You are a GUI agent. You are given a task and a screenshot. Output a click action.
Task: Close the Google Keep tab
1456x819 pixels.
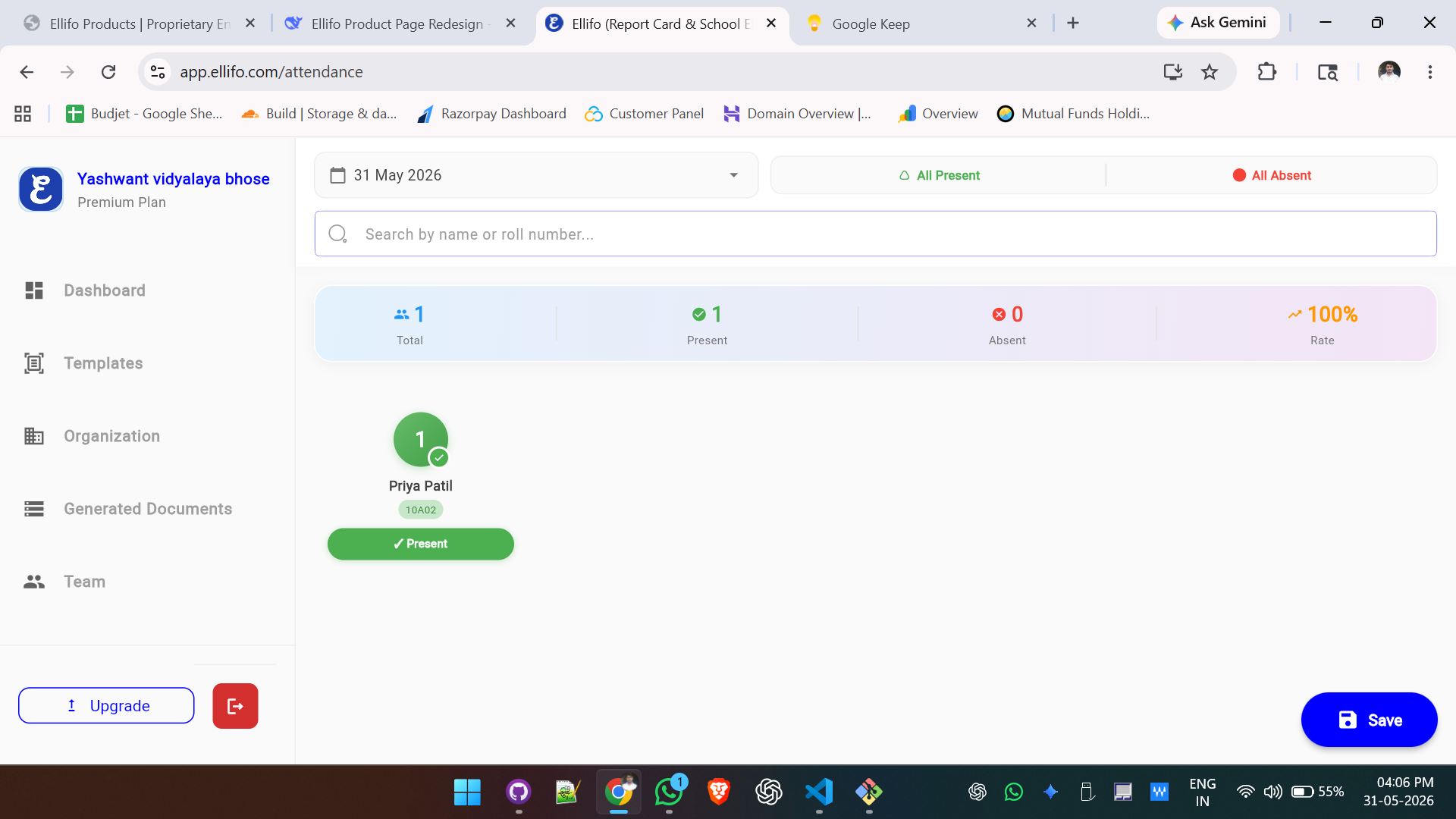(x=1031, y=24)
